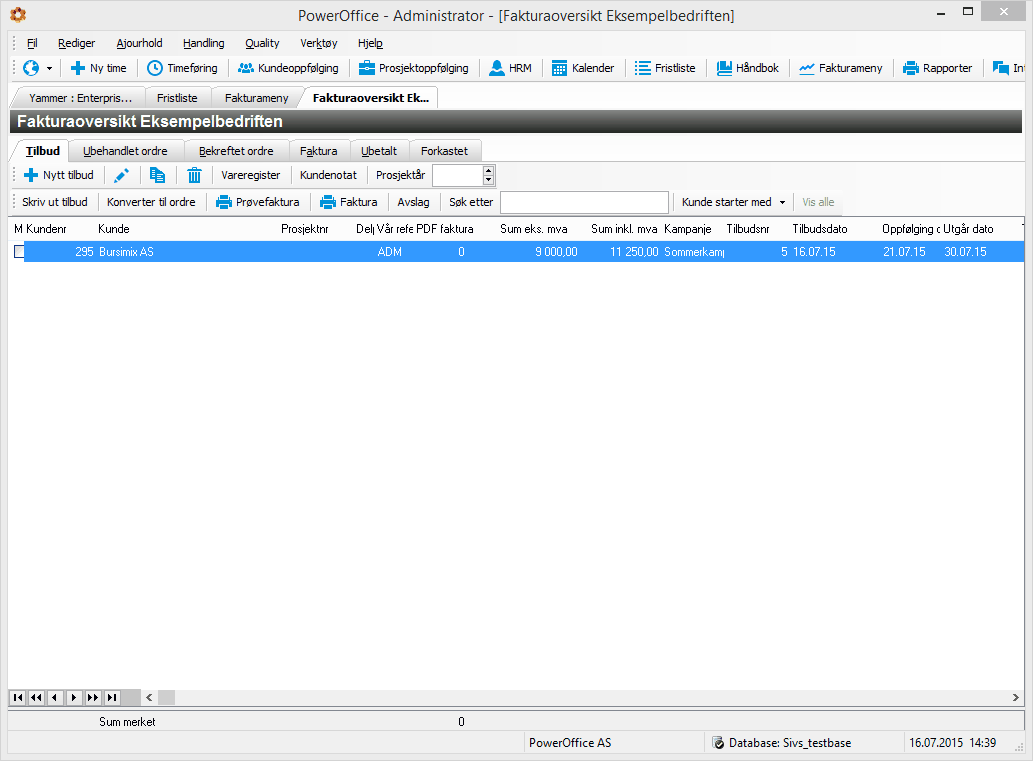The image size is (1033, 761).
Task: Select the Forkastet tab
Action: click(x=445, y=151)
